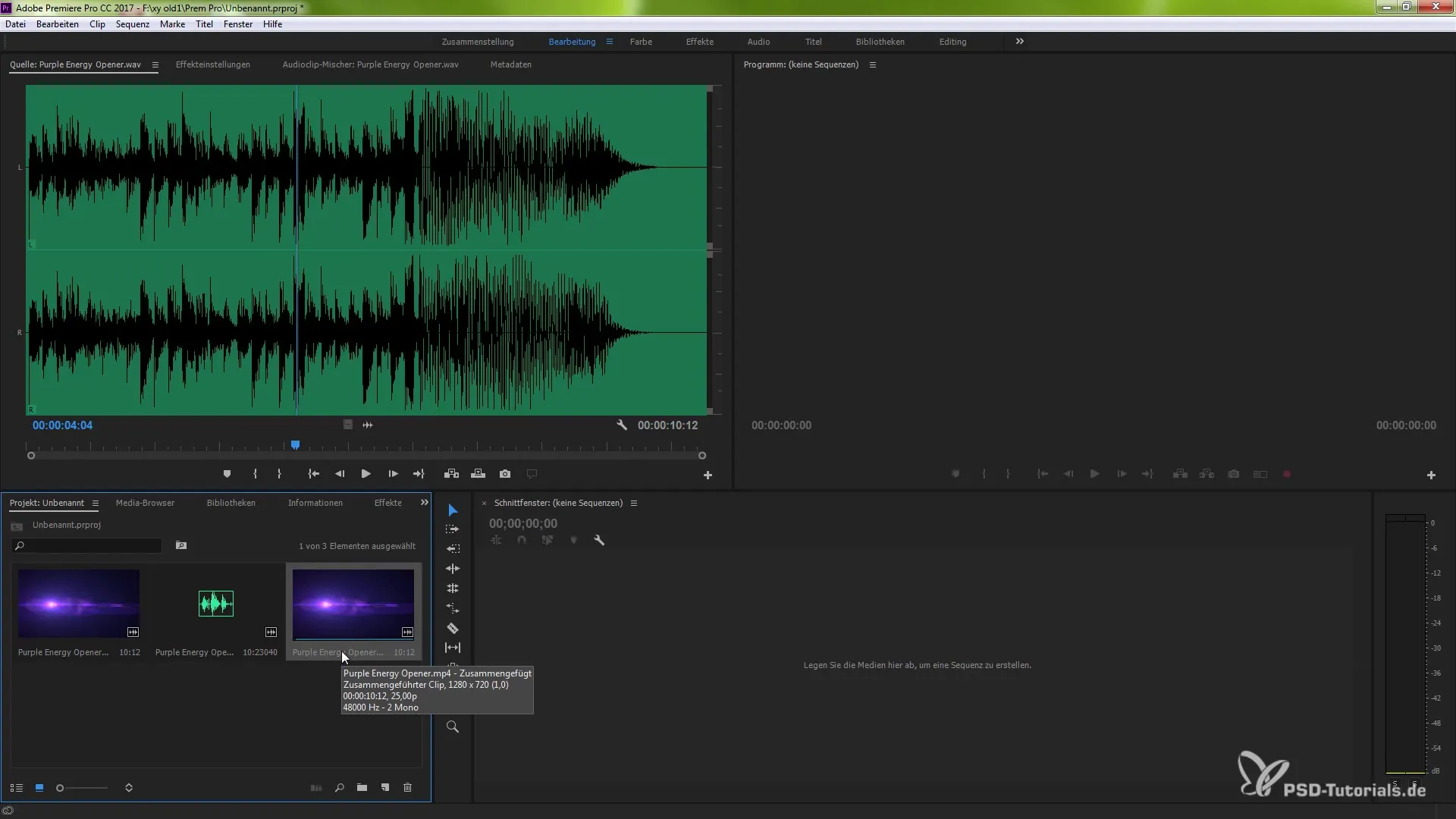Image resolution: width=1456 pixels, height=819 pixels.
Task: Click filter bin by camera icon
Action: coord(181,545)
